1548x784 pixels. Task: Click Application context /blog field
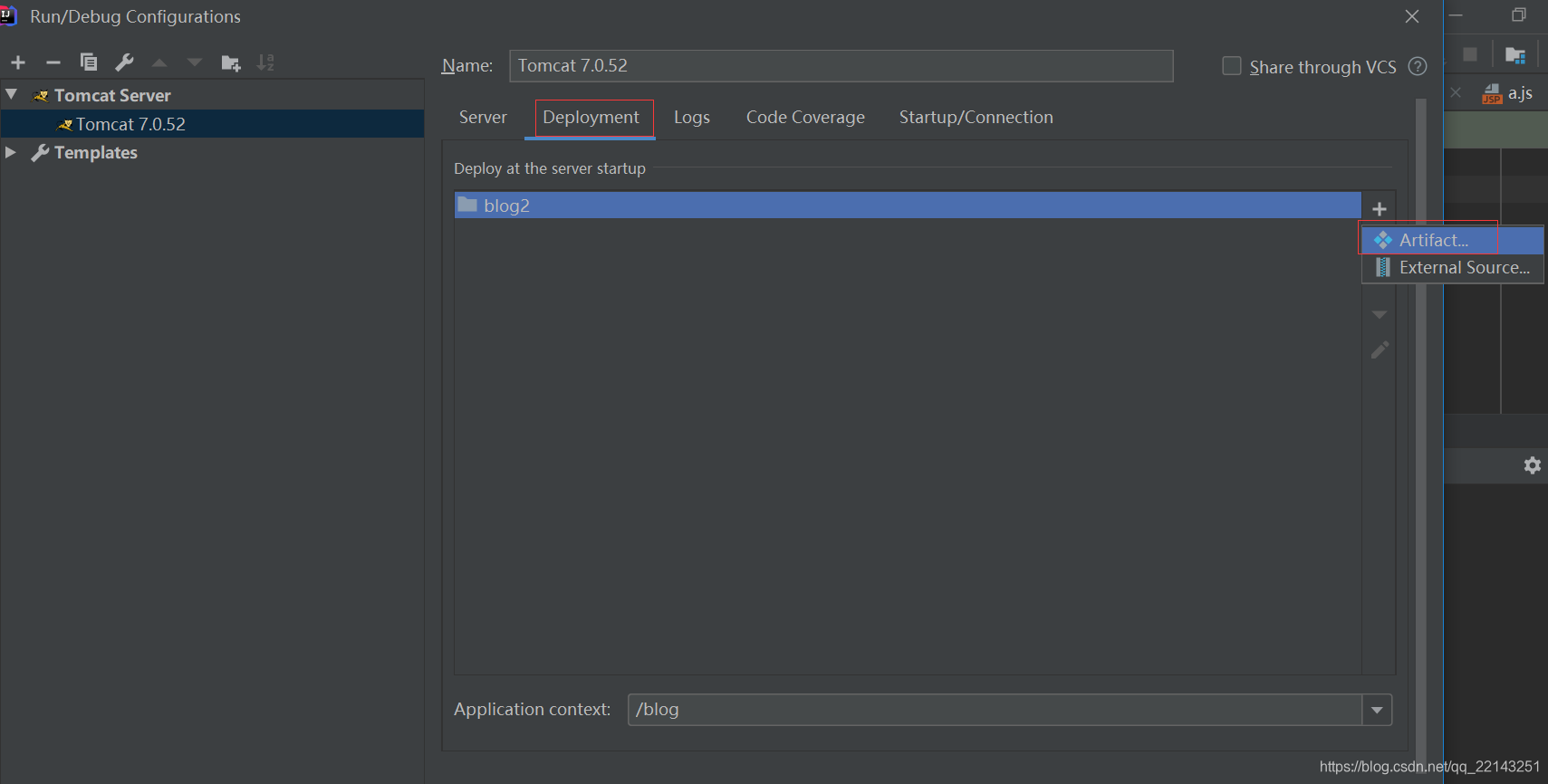995,710
